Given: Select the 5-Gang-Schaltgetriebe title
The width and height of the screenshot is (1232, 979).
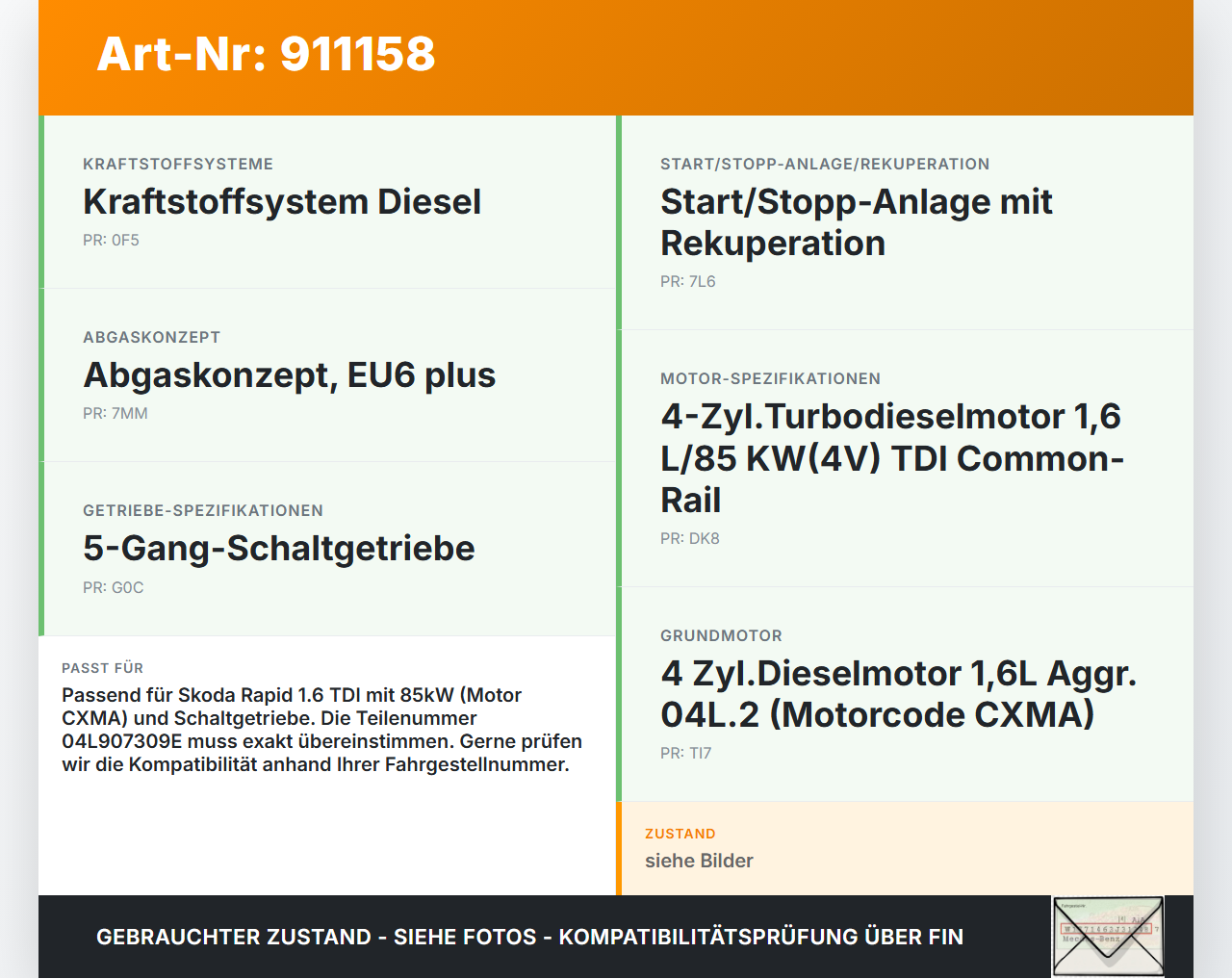Looking at the screenshot, I should tap(279, 549).
